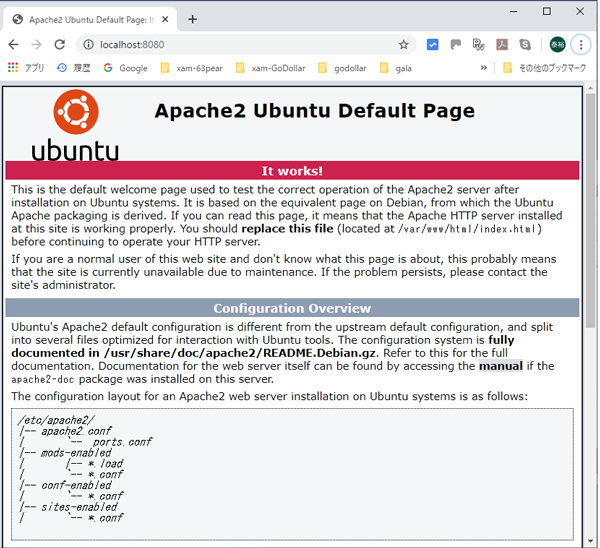Click the /usr/share/doc/apache2/README.Debian.gz text
The image size is (600, 548).
[x=240, y=353]
